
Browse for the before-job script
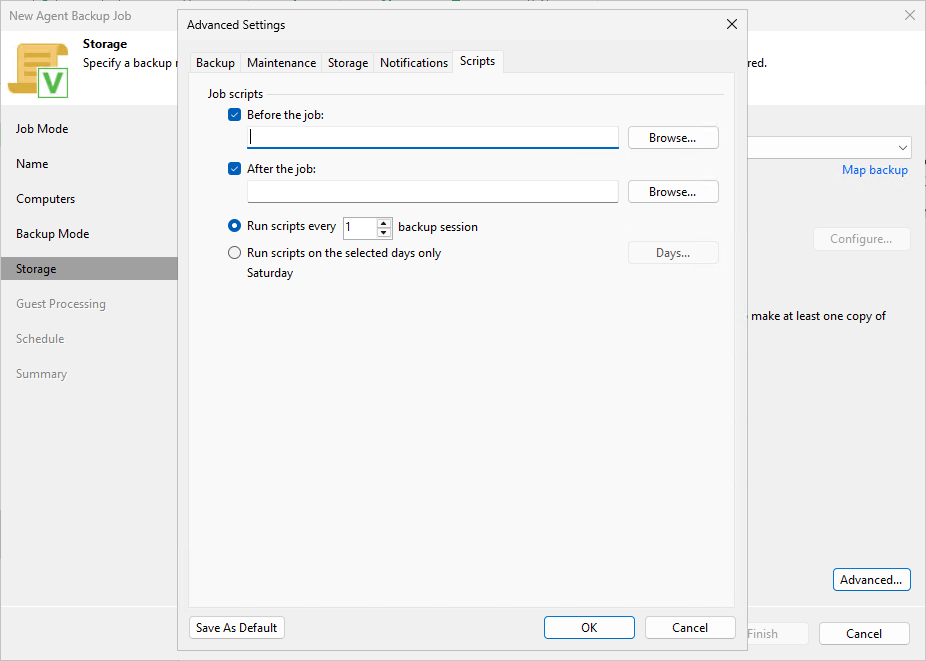(673, 138)
